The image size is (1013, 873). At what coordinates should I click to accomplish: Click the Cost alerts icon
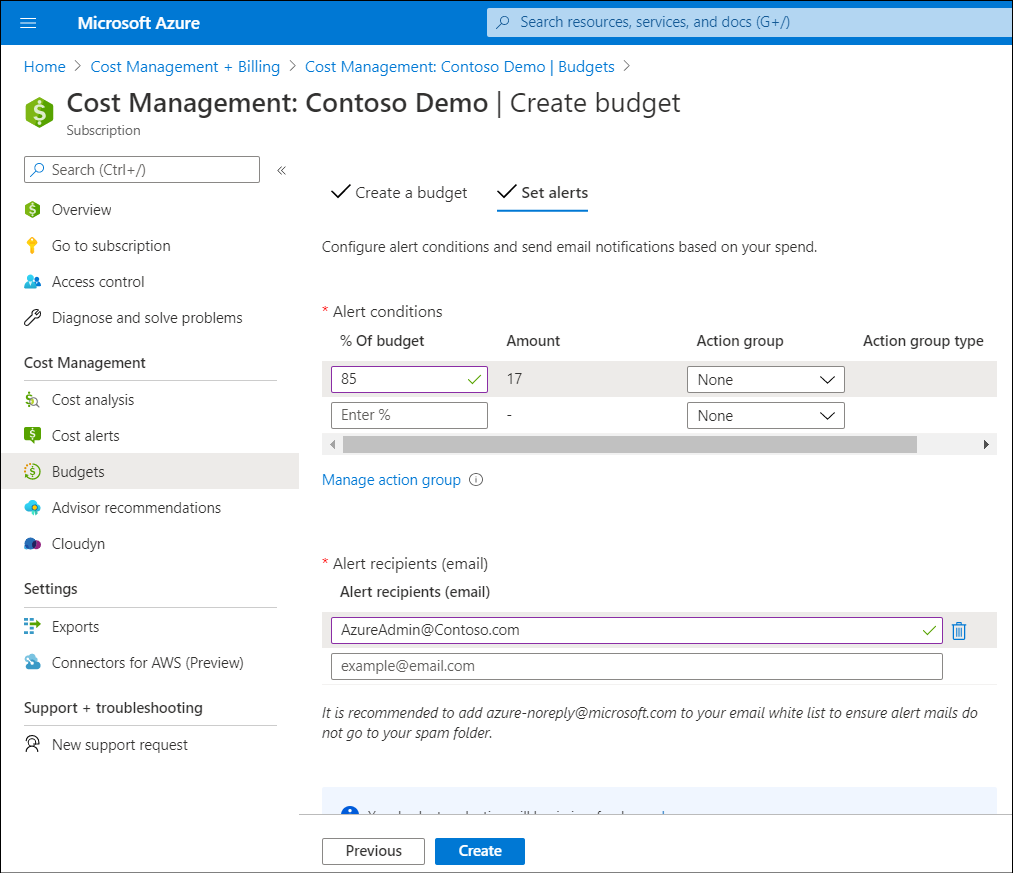tap(32, 436)
